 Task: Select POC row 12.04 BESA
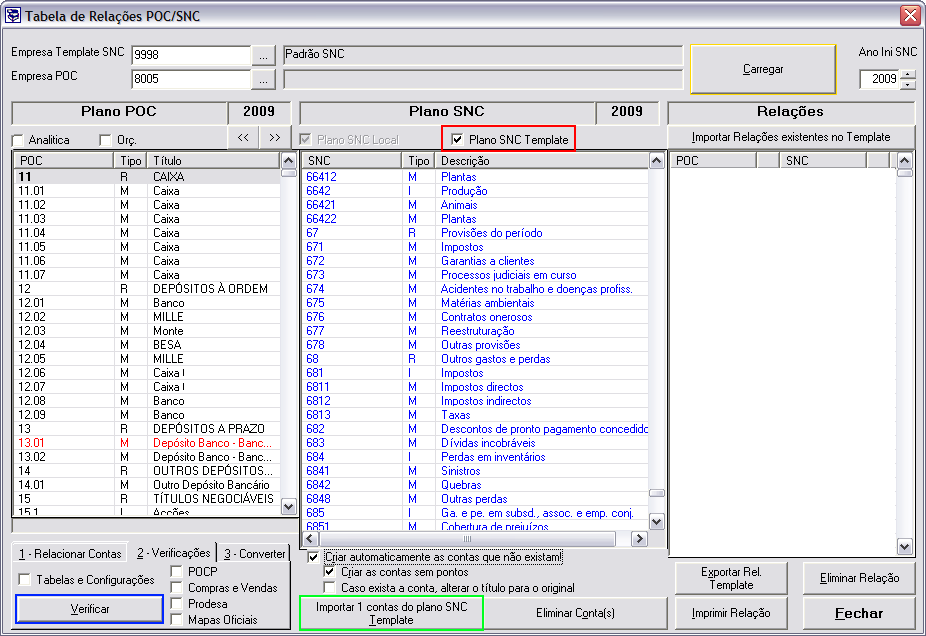tap(147, 345)
